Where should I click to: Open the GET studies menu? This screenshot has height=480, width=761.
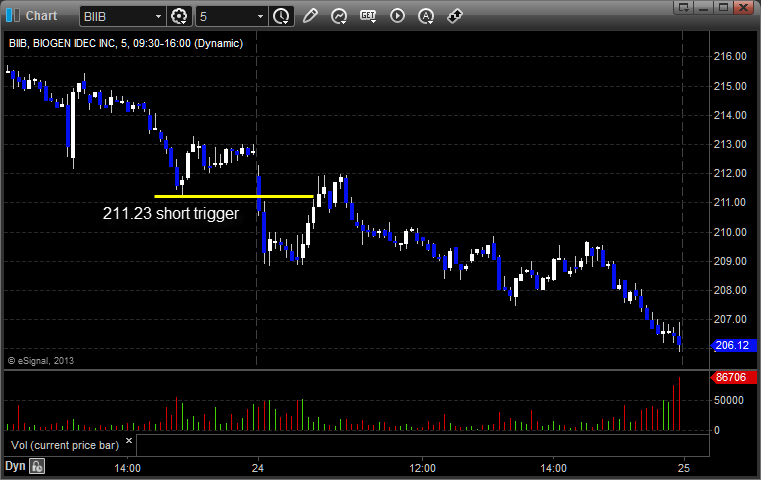click(368, 16)
